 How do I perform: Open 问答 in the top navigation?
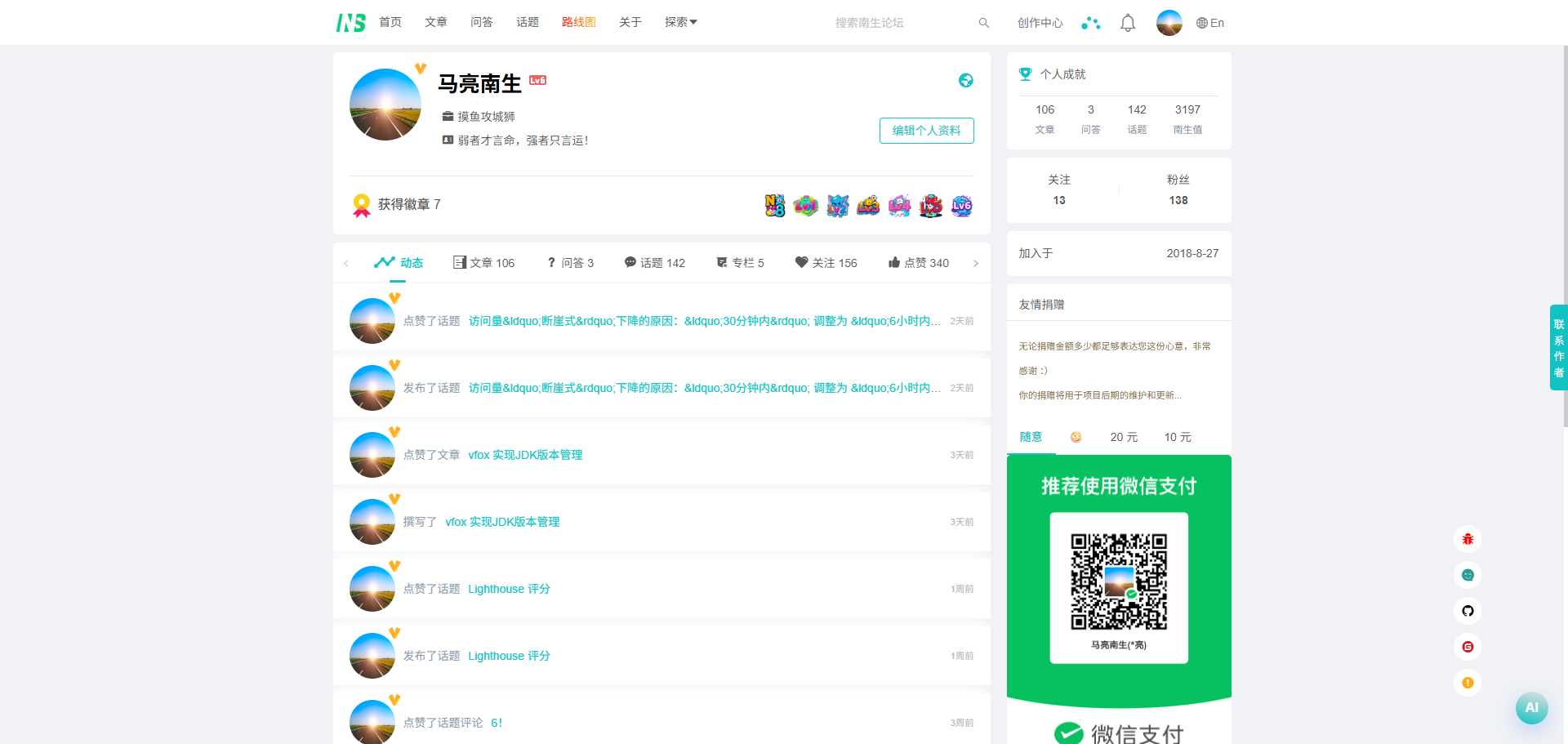[482, 22]
